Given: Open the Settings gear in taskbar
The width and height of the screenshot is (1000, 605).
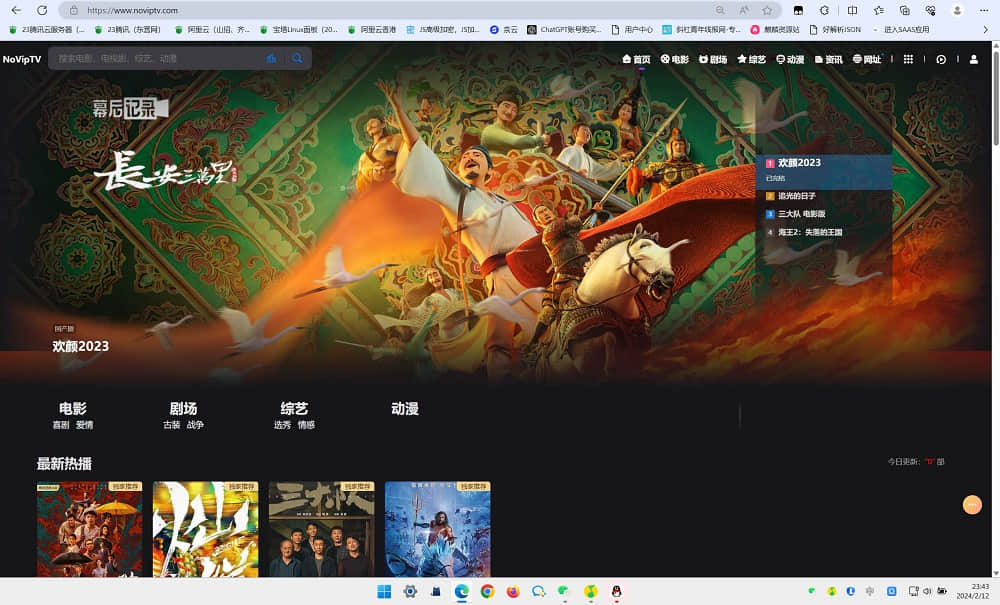Looking at the screenshot, I should click(x=410, y=592).
